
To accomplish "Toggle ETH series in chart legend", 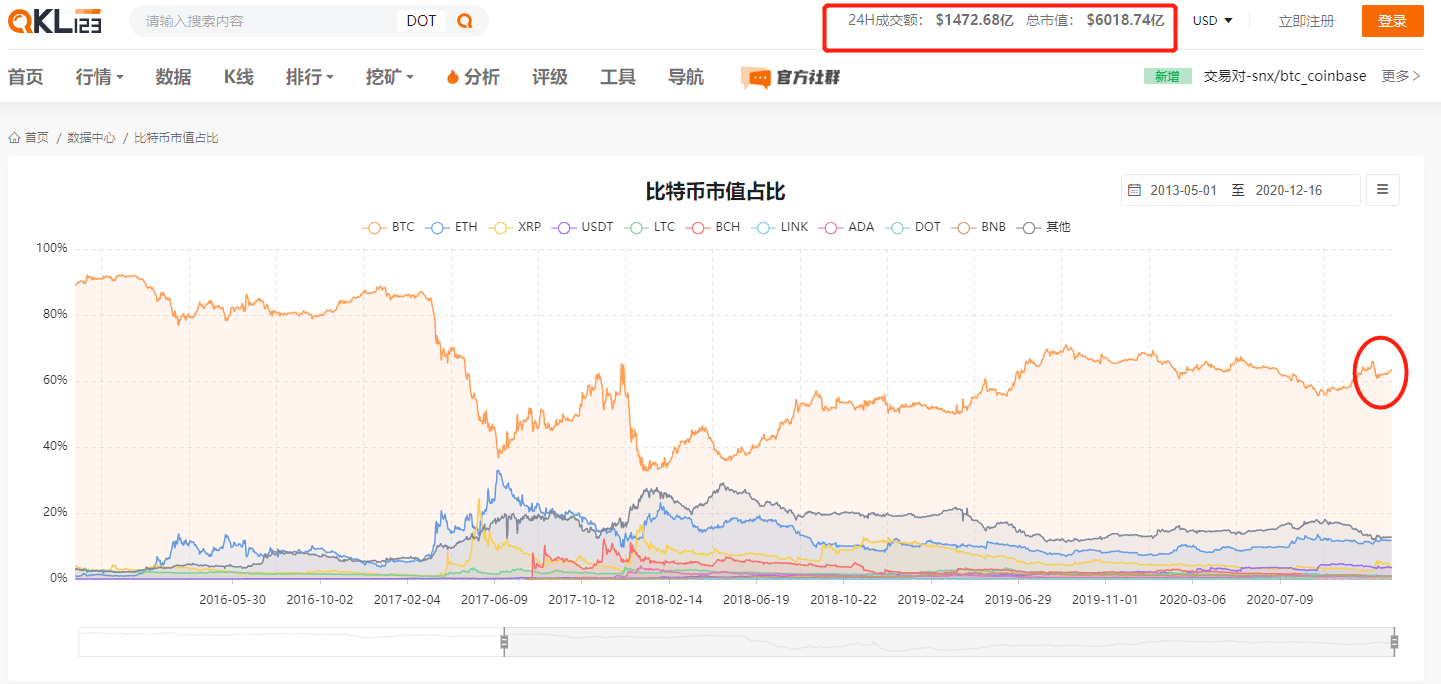I will click(x=451, y=227).
